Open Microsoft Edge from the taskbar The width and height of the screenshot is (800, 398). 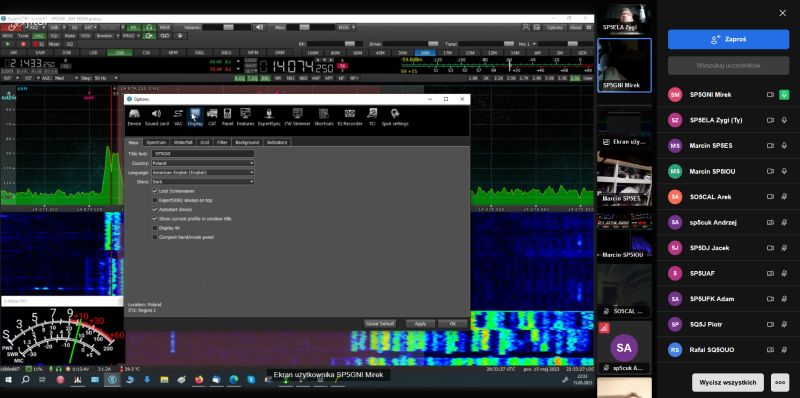point(234,380)
